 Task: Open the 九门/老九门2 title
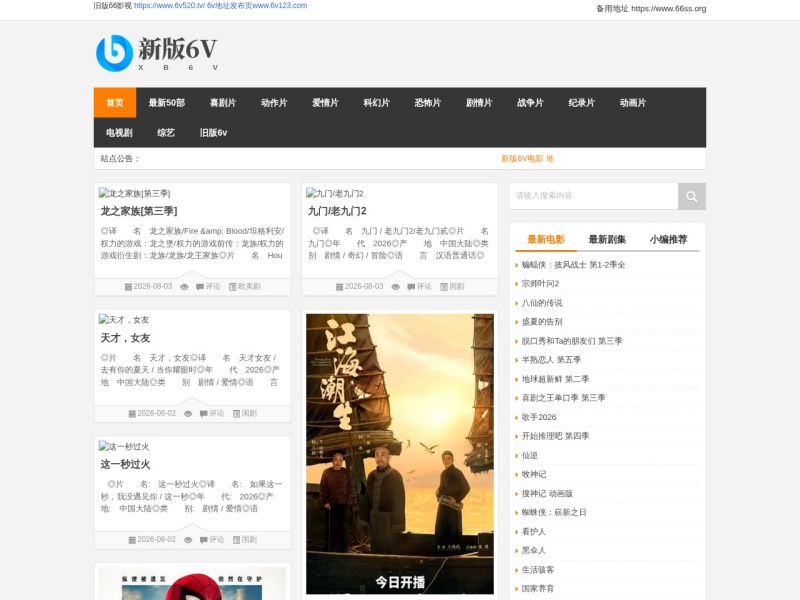337,211
